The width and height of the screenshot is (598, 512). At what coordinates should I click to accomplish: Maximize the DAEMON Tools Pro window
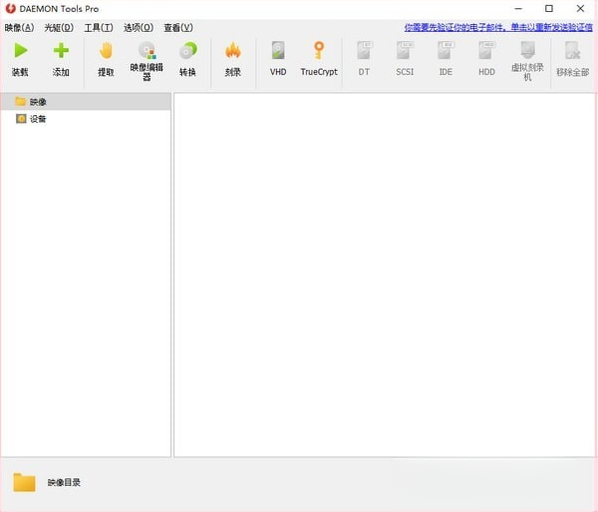click(x=549, y=8)
